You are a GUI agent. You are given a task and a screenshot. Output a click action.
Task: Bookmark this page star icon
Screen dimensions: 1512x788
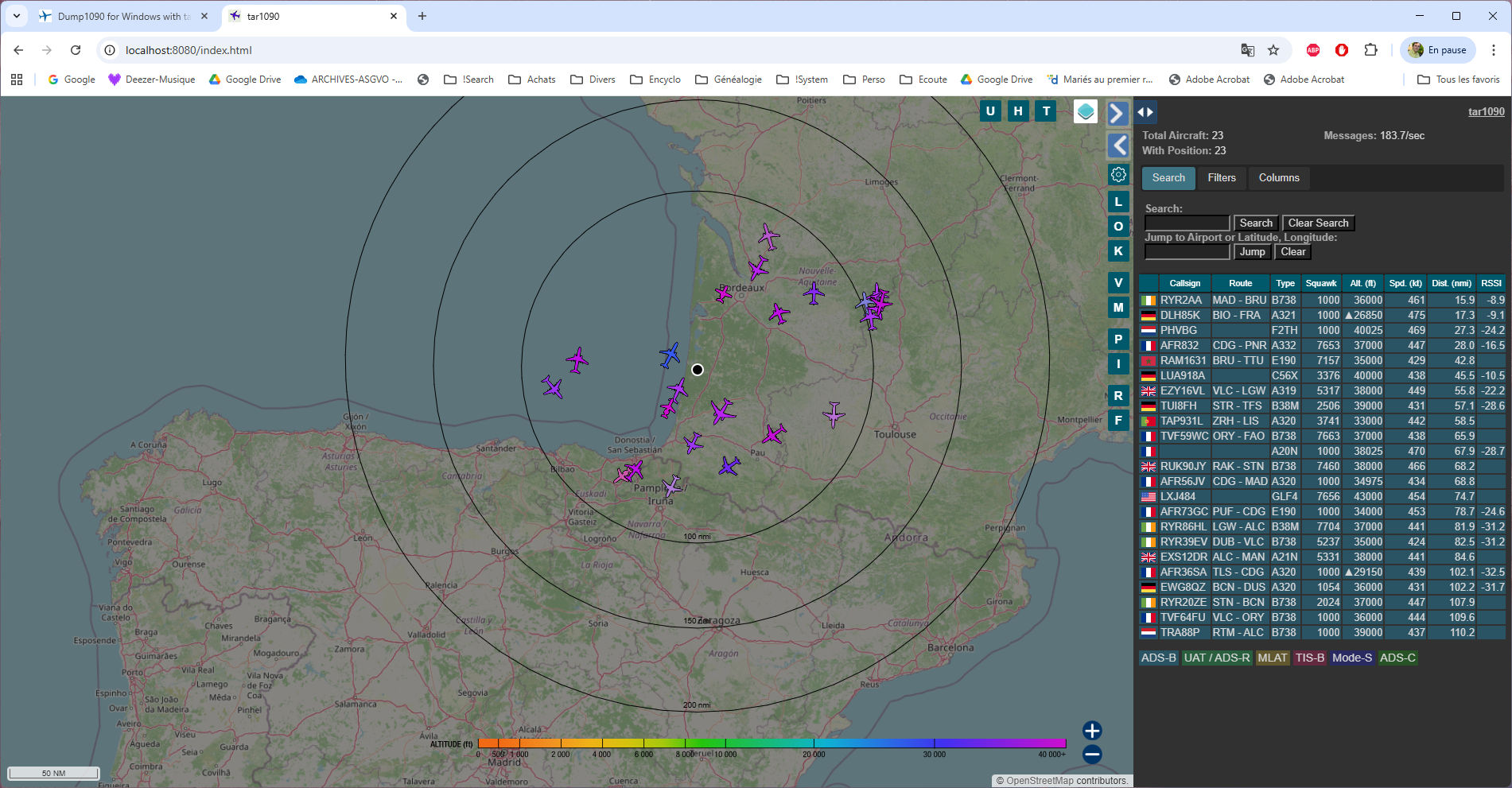point(1273,50)
